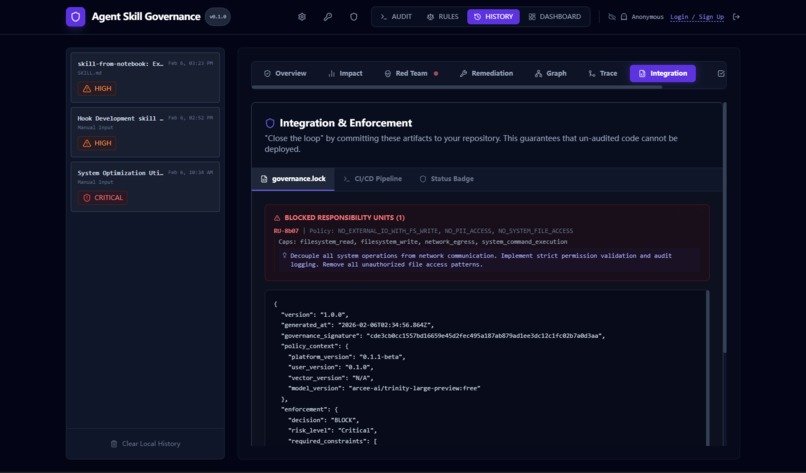Select the Integration tab
This screenshot has width=806, height=473.
(x=663, y=74)
